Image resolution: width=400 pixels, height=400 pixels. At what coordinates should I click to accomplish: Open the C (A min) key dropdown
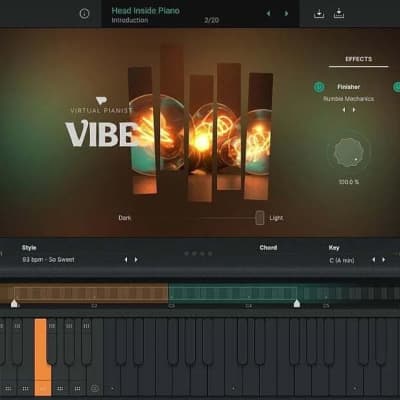[x=342, y=260]
